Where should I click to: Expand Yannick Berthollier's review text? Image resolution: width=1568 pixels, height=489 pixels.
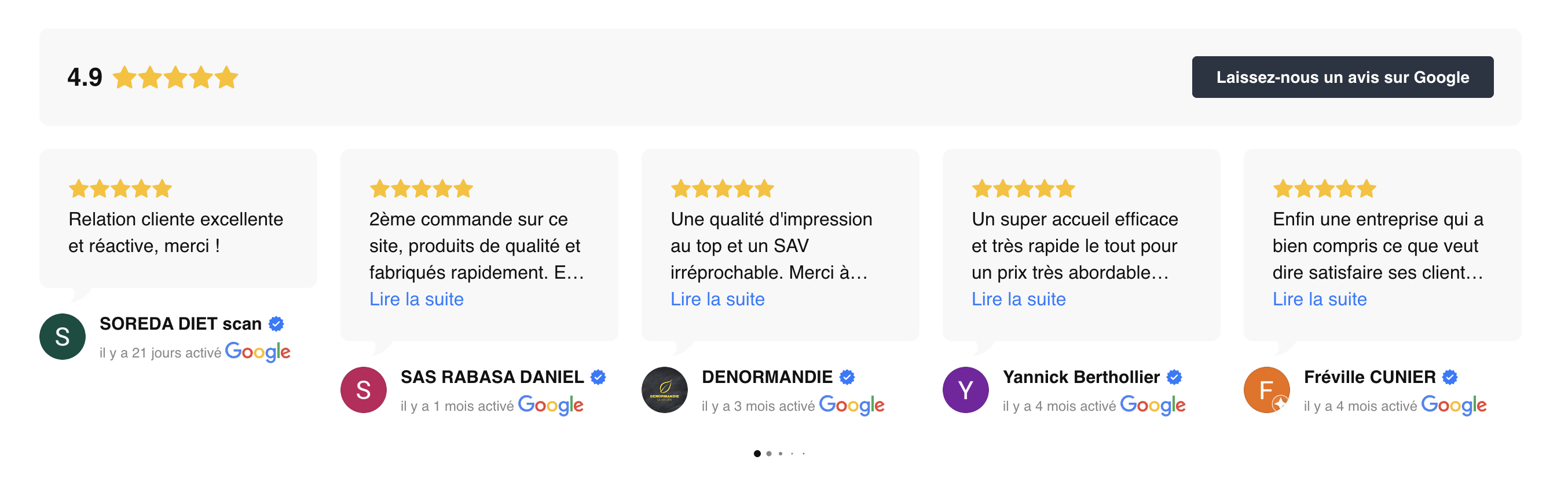tap(1019, 299)
